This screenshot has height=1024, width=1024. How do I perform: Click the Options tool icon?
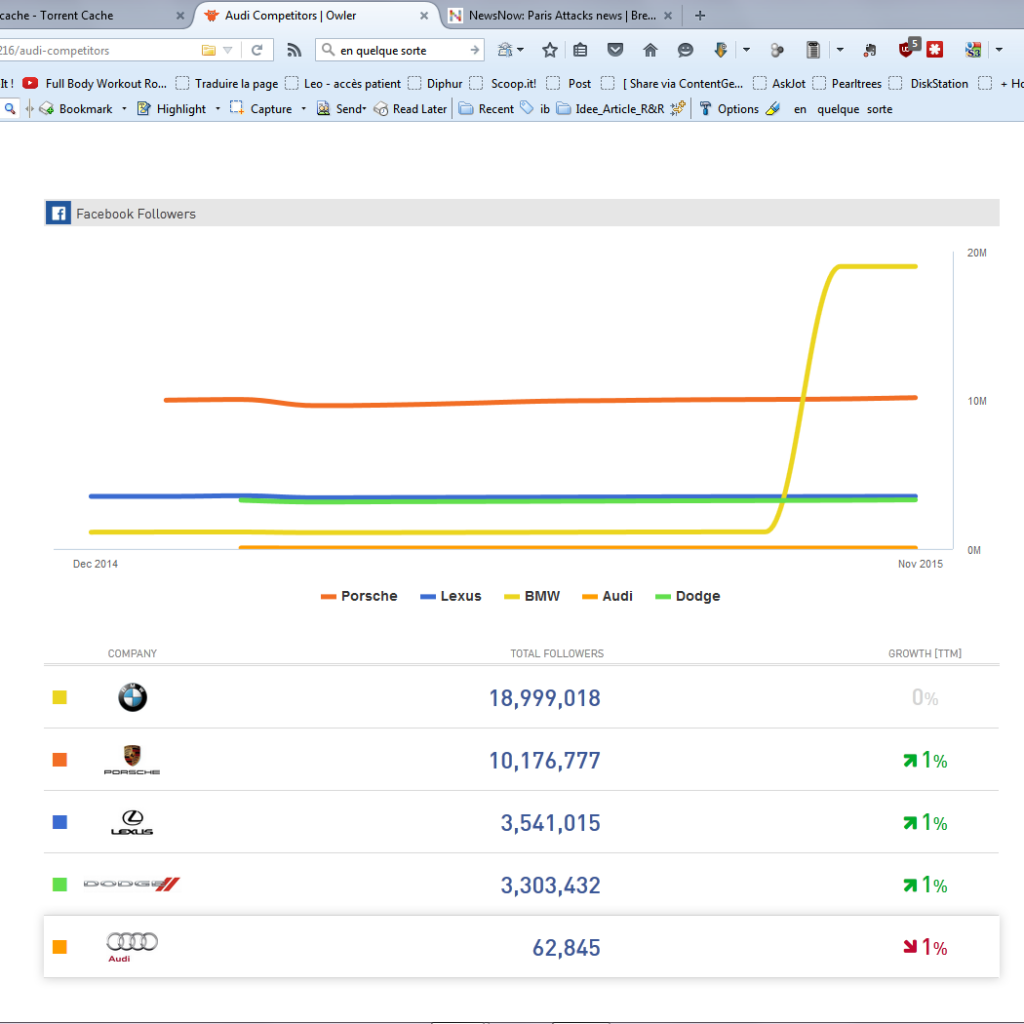click(x=705, y=108)
